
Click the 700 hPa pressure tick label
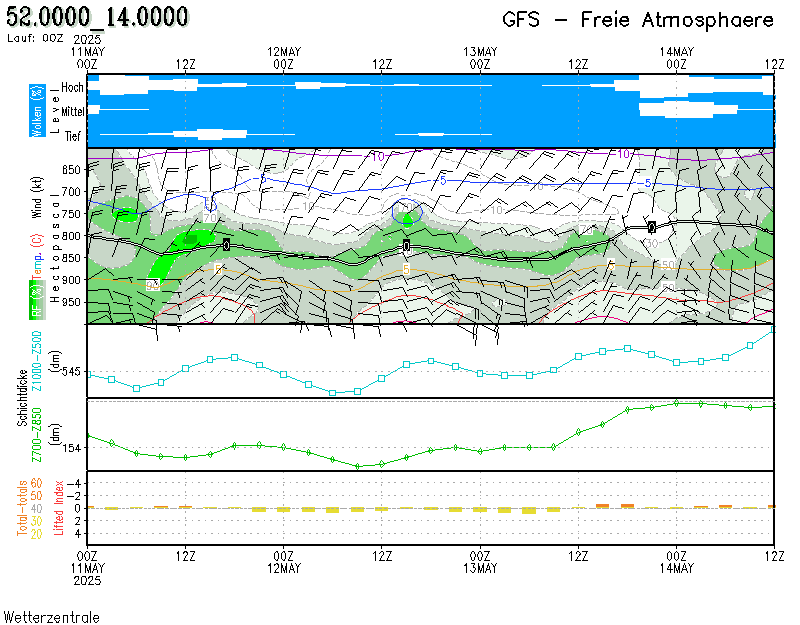[x=71, y=192]
